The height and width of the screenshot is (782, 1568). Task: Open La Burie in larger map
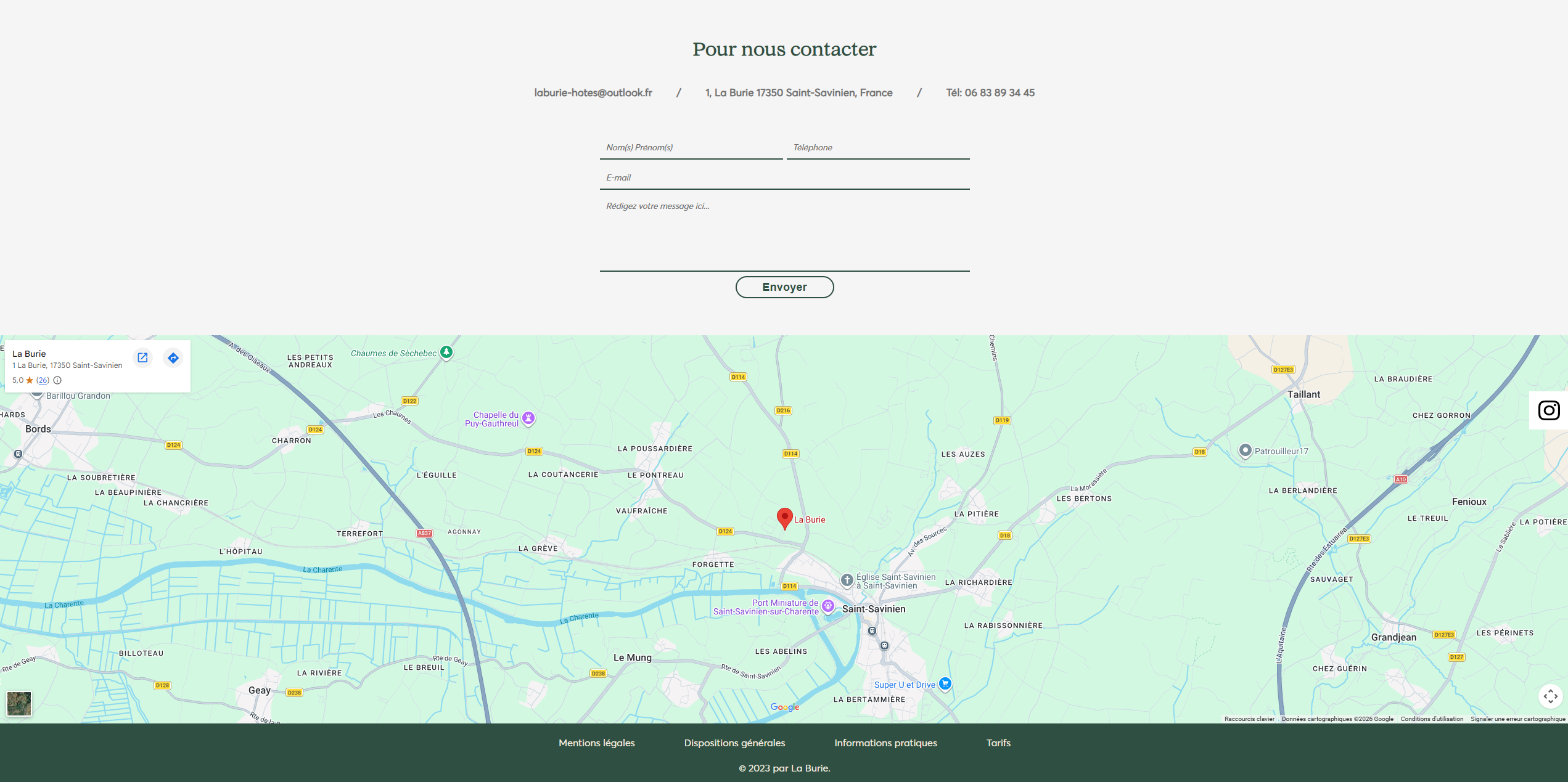coord(142,357)
